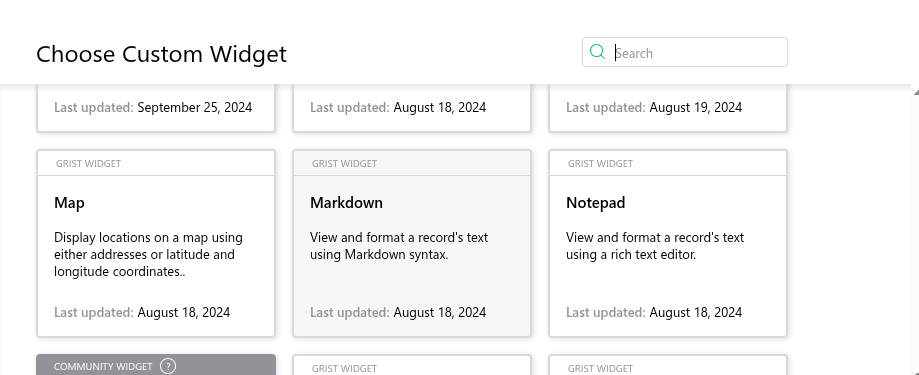The image size is (919, 375).
Task: Open the Community Widget card header
Action: [x=156, y=365]
